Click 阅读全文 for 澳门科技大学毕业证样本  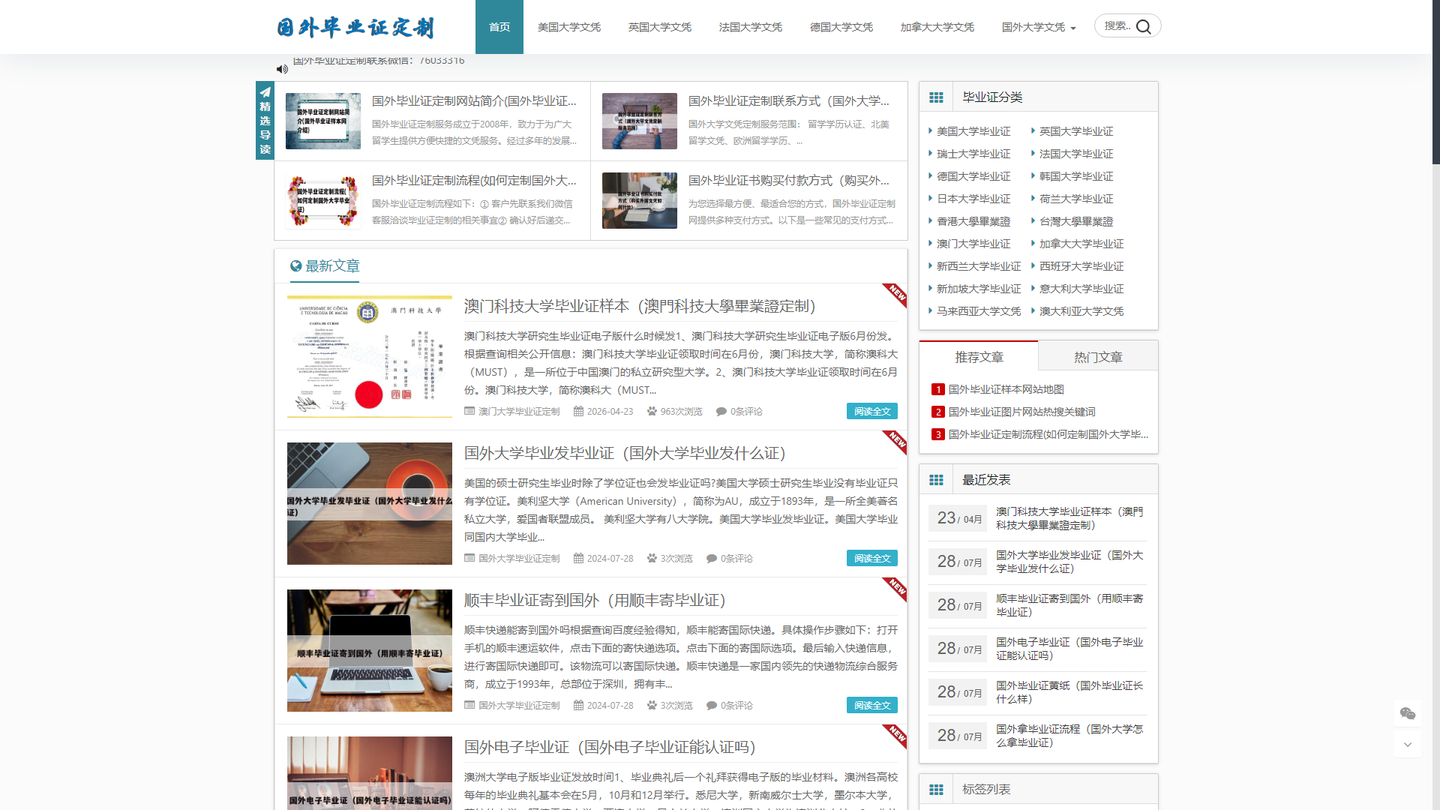[x=872, y=411]
